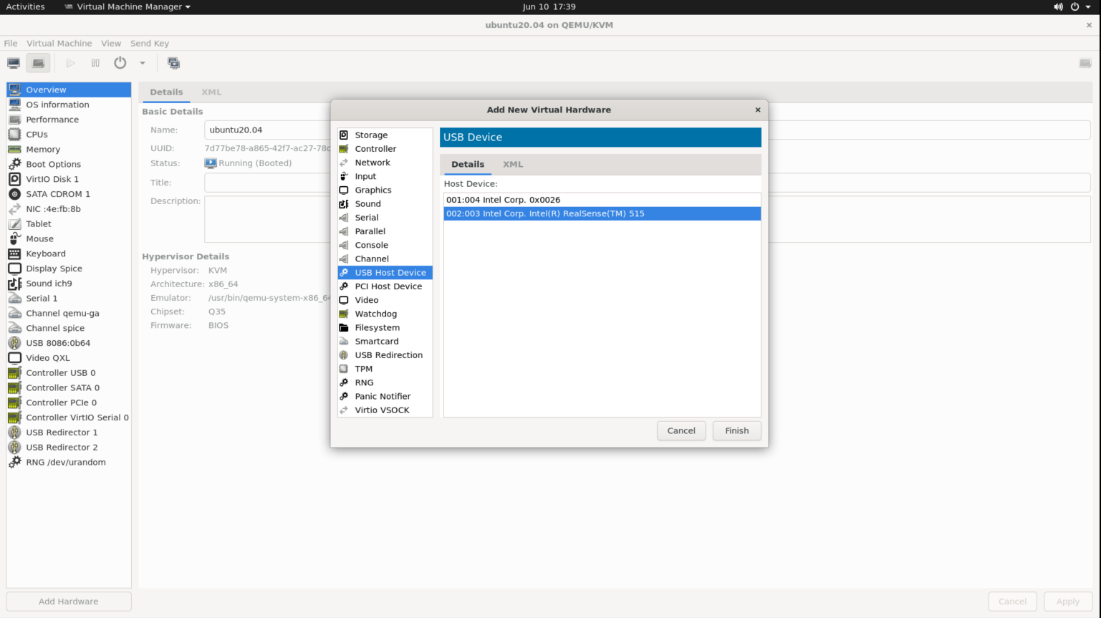1101x618 pixels.
Task: Open shutdown options dropdown arrow
Action: [143, 63]
